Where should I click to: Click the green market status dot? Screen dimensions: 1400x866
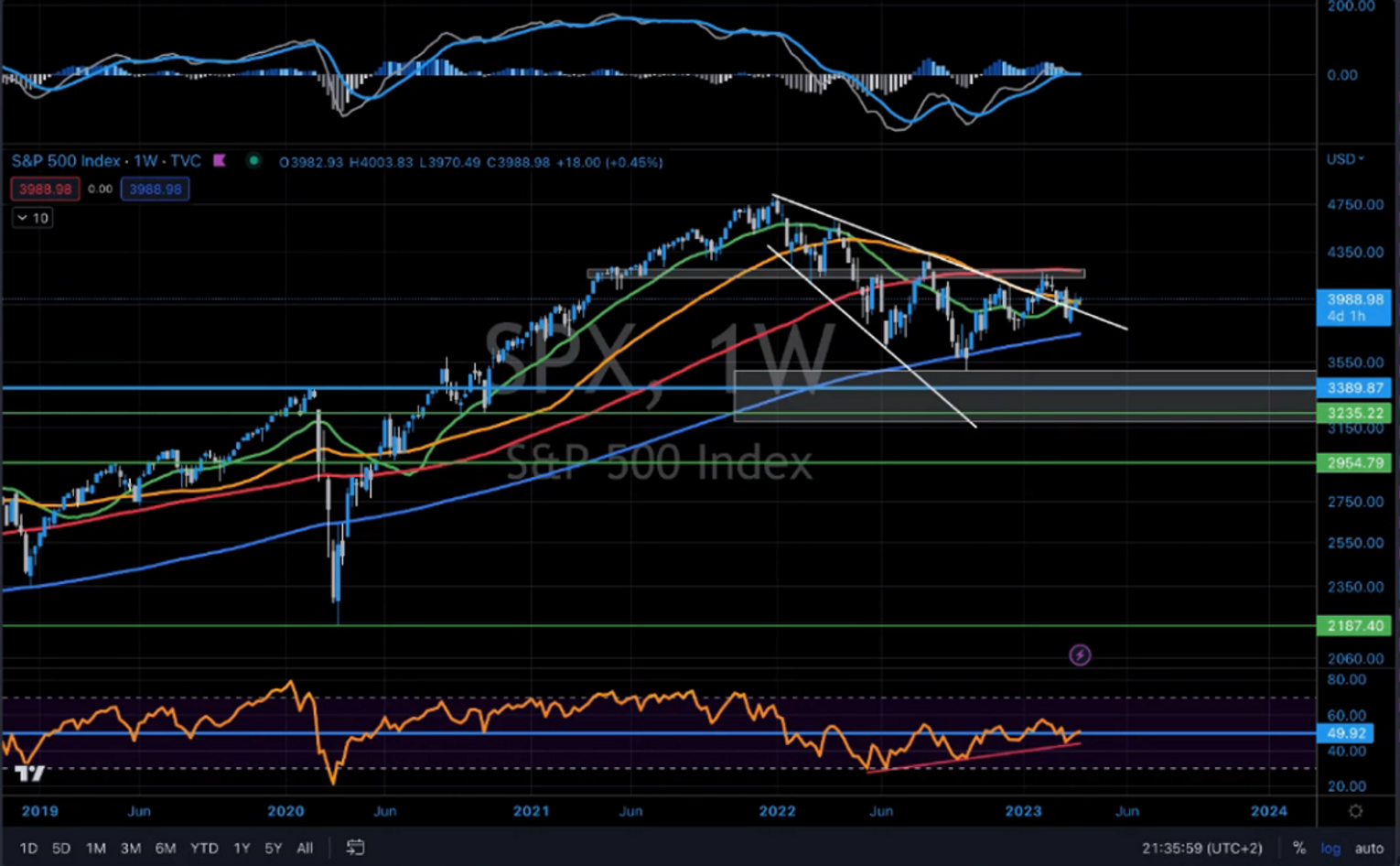click(253, 161)
